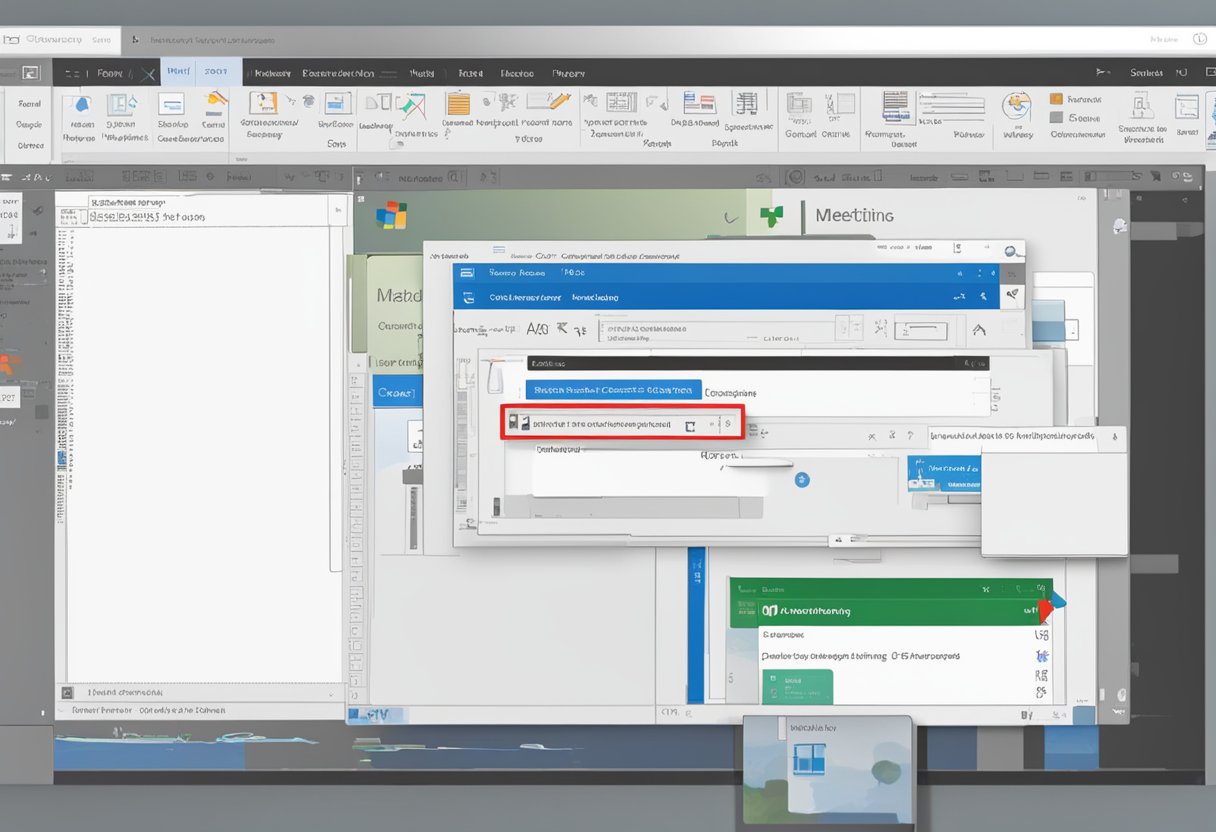Image resolution: width=1216 pixels, height=832 pixels.
Task: Click the taskbar thumbnail preview at the bottom
Action: pyautogui.click(x=828, y=770)
